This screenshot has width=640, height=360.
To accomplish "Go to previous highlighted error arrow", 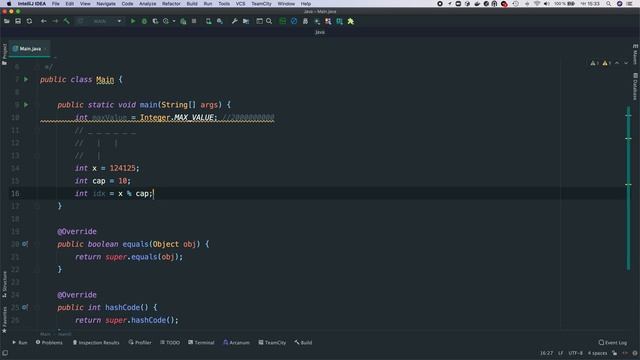I will click(x=617, y=63).
